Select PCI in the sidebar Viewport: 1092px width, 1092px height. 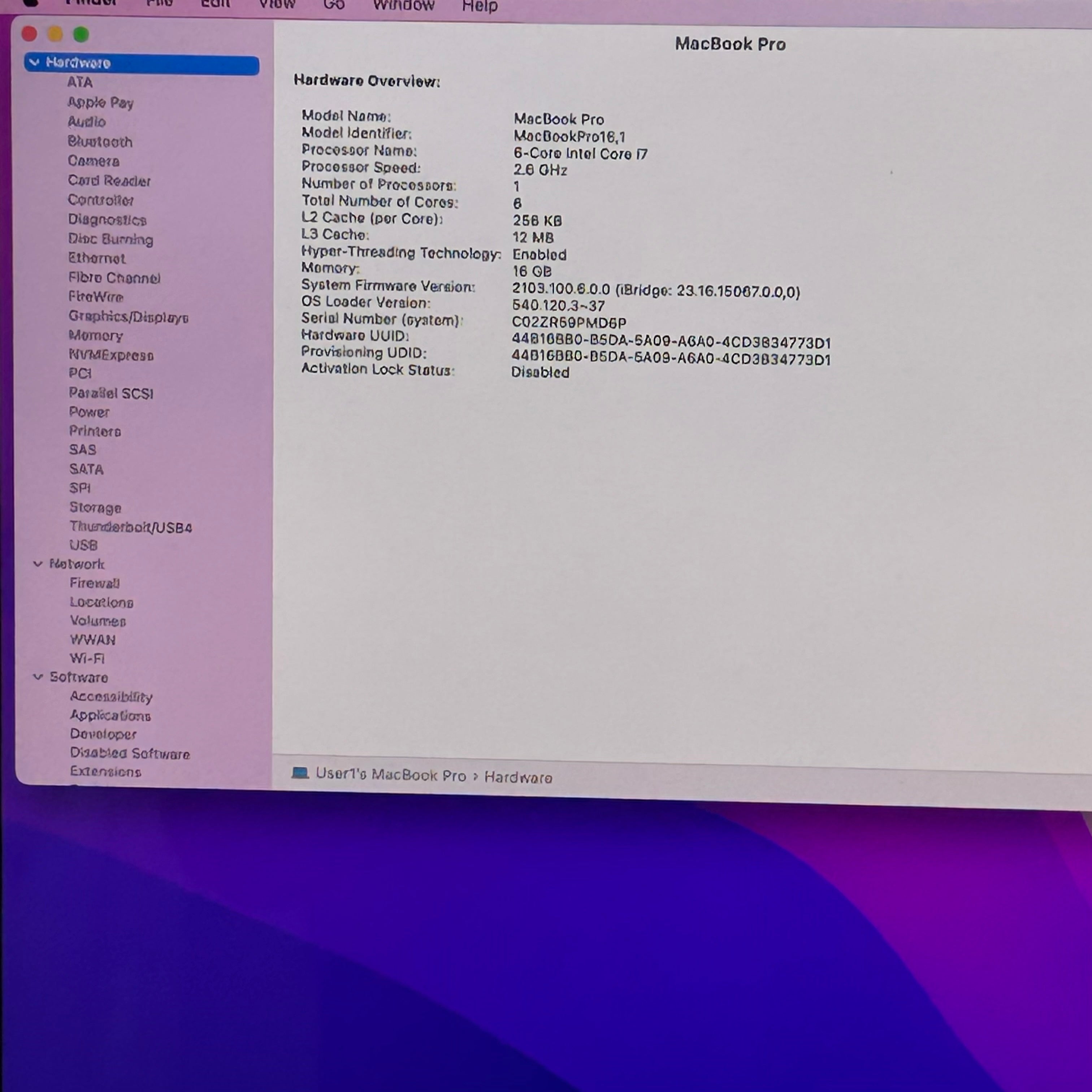click(80, 374)
